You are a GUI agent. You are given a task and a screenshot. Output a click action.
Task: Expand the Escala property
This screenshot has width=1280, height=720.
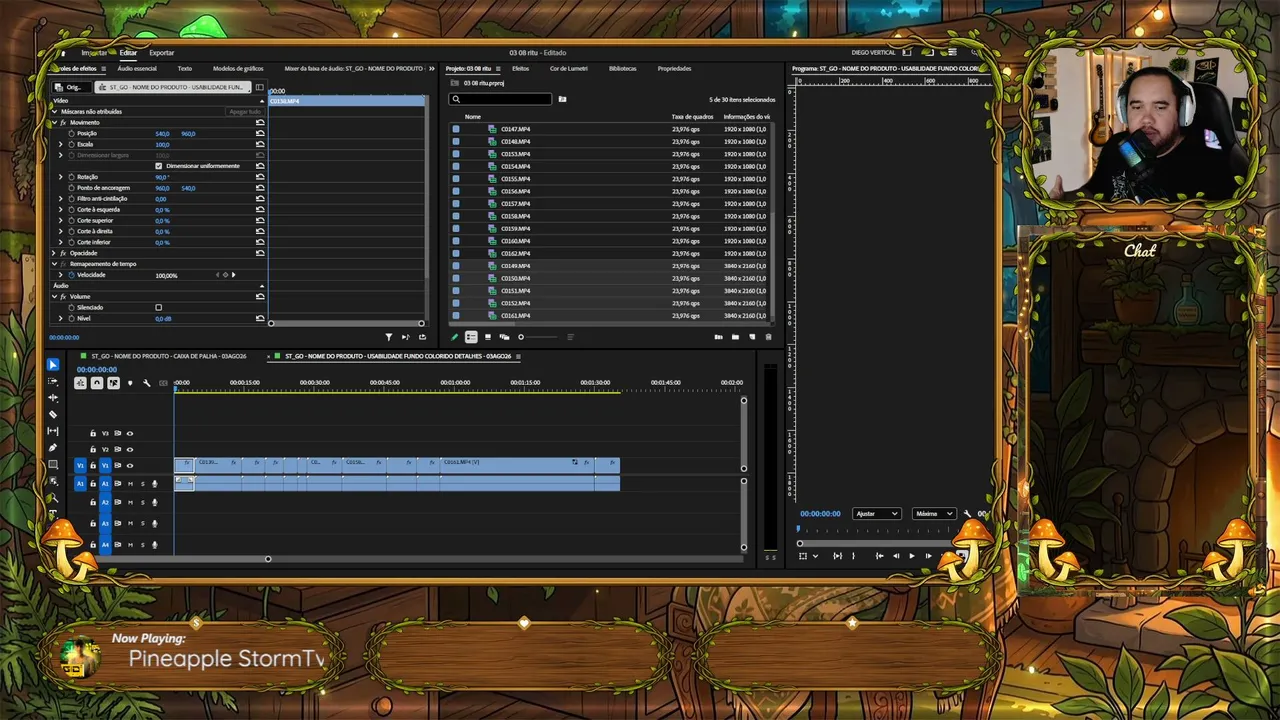point(61,144)
